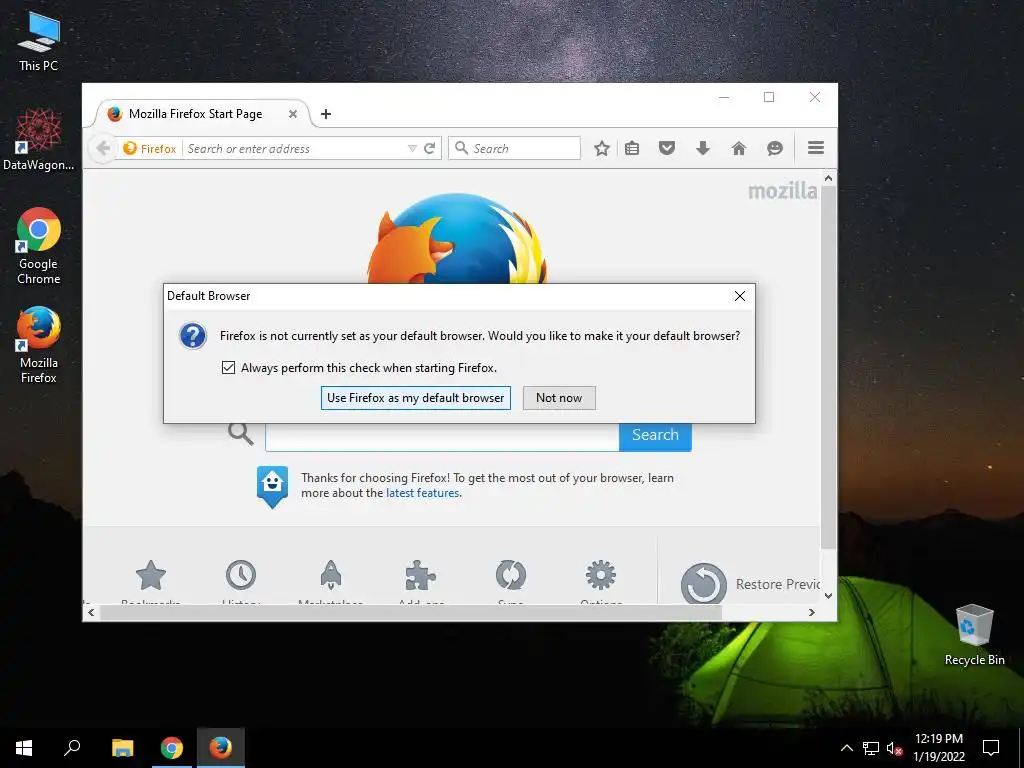The image size is (1024, 768).
Task: Open Firefox Hello chat icon
Action: tap(775, 148)
